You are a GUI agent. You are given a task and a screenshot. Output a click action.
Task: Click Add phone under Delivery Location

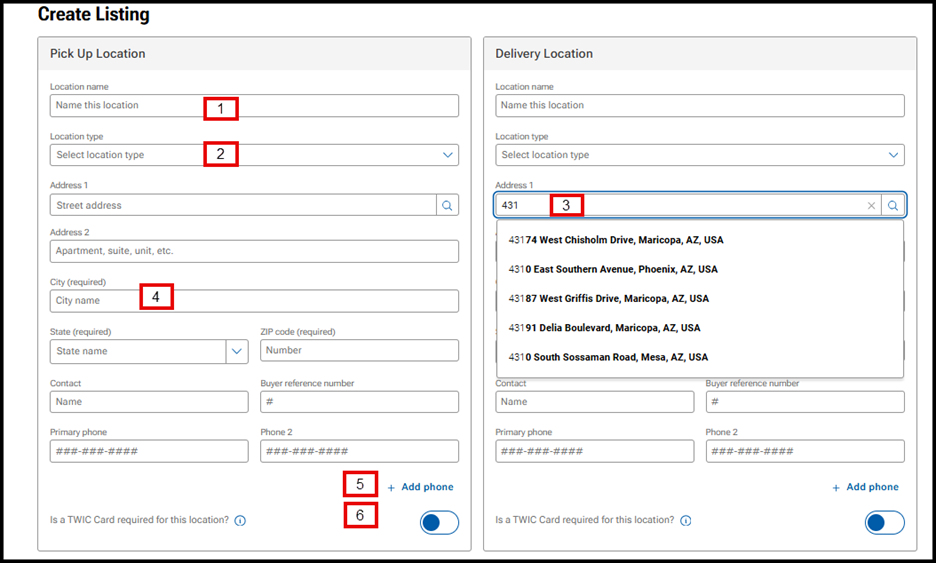(x=865, y=487)
